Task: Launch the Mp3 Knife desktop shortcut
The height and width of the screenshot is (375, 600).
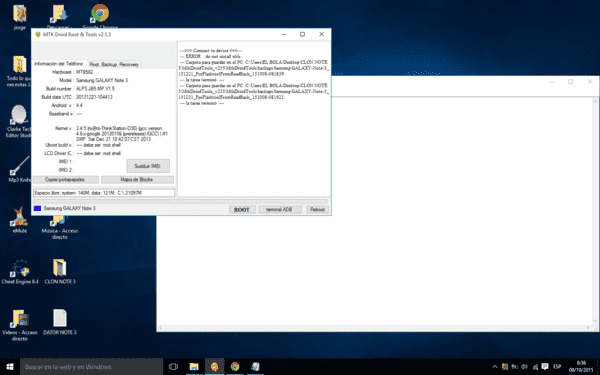Action: (19, 168)
